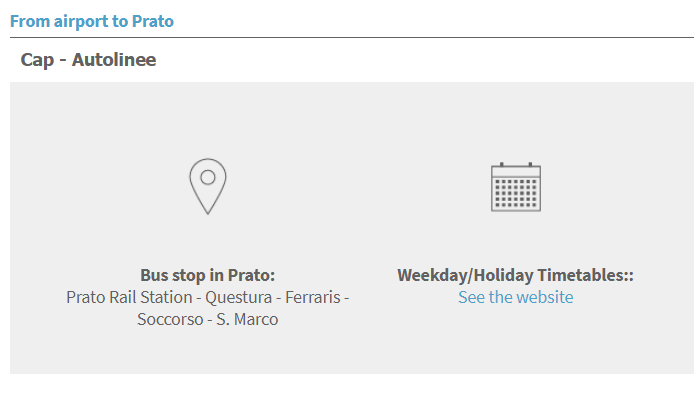Click the inner circle of the map pin

(x=208, y=177)
